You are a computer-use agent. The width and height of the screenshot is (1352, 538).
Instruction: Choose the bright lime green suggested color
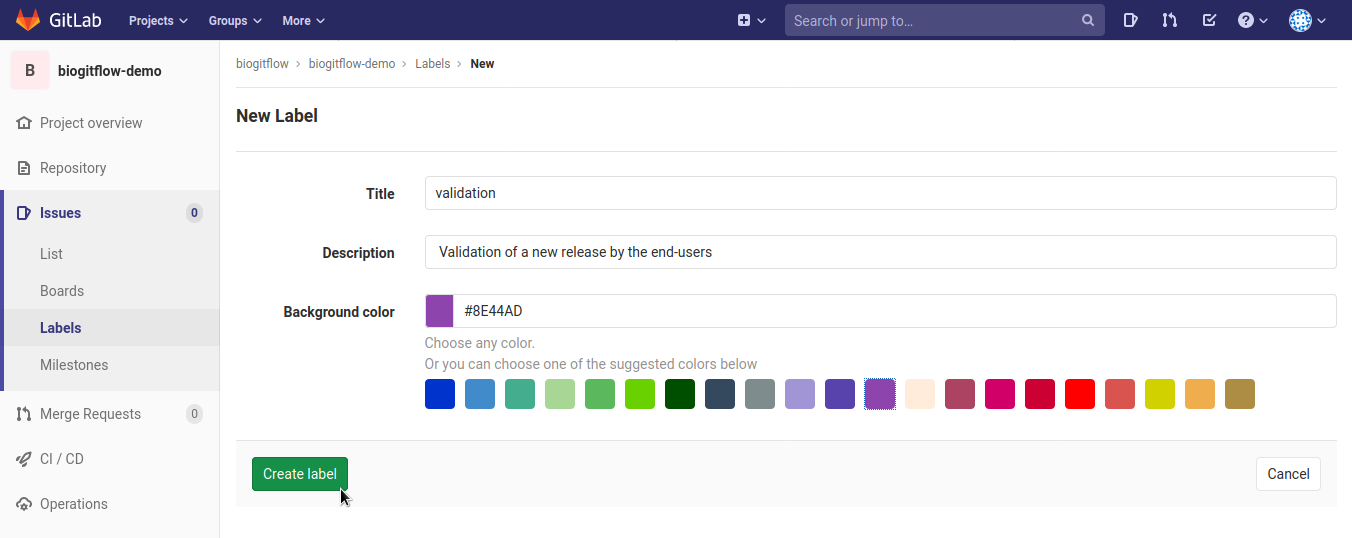coord(640,394)
